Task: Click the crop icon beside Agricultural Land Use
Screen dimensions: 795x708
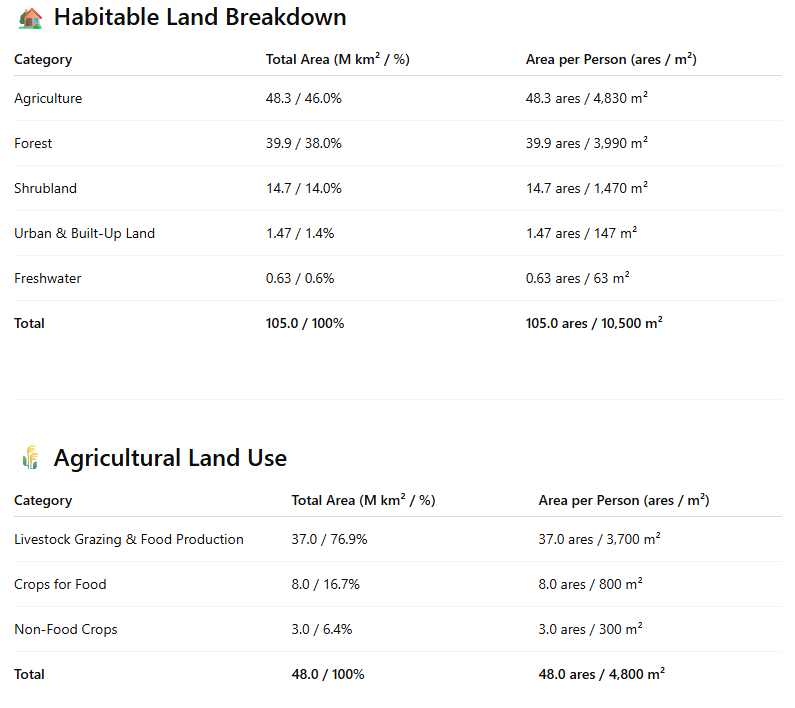Action: (x=31, y=459)
